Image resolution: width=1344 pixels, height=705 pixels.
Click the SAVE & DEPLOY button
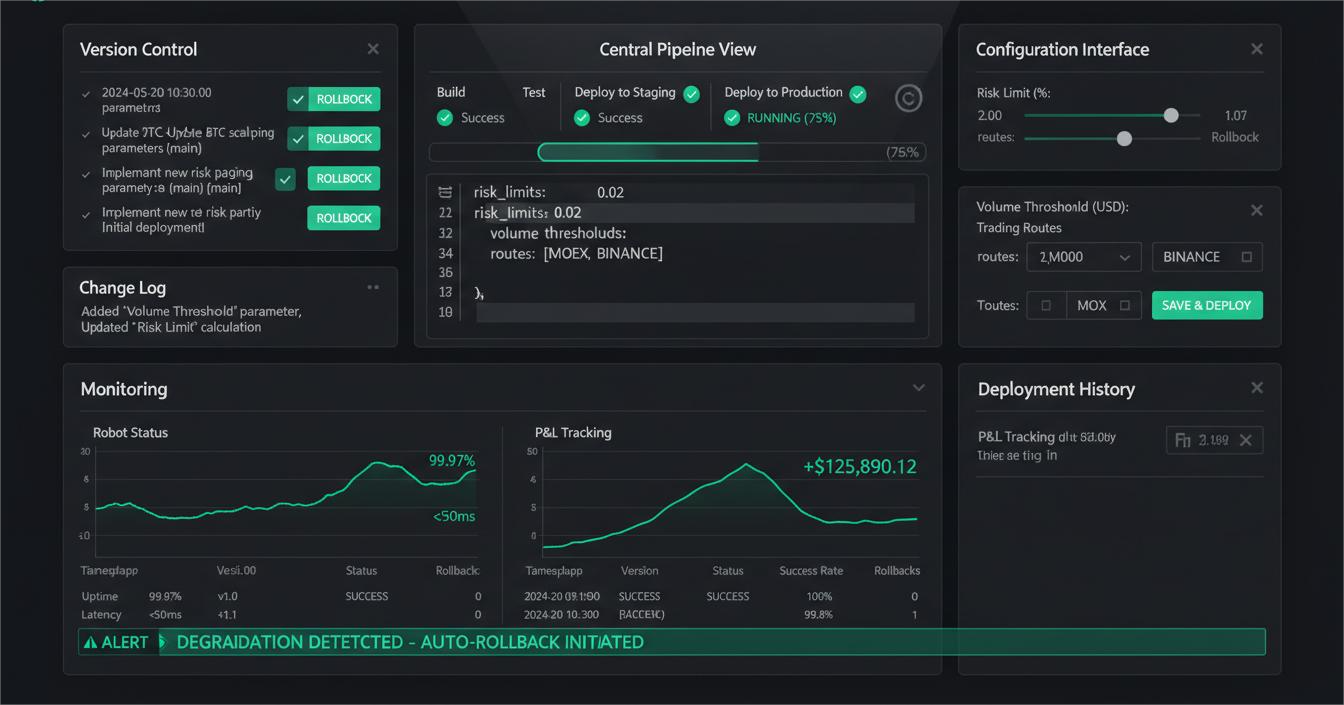pyautogui.click(x=1207, y=305)
